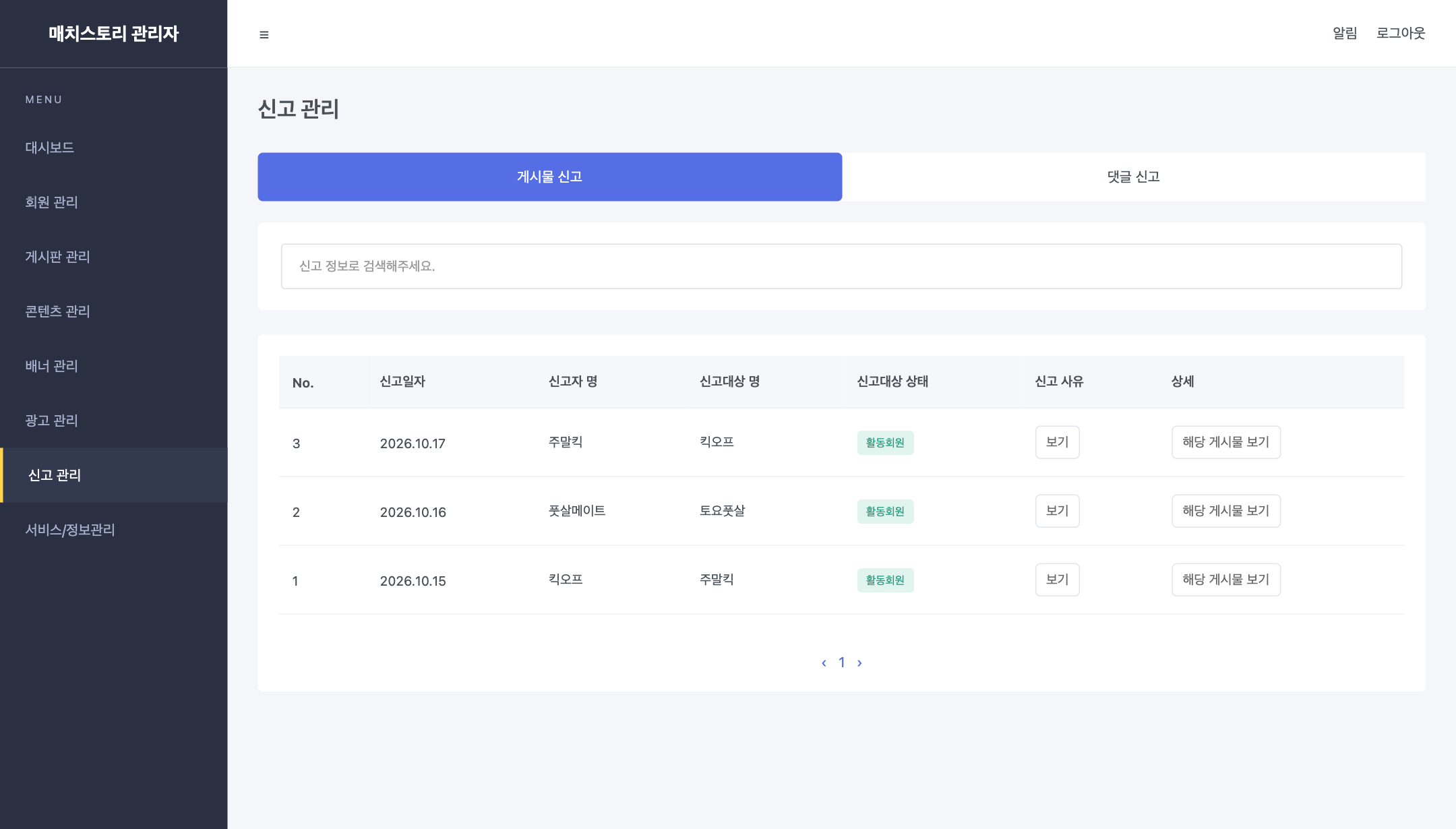The image size is (1456, 829).
Task: Click the 신고 관리 page heading
Action: pos(299,109)
